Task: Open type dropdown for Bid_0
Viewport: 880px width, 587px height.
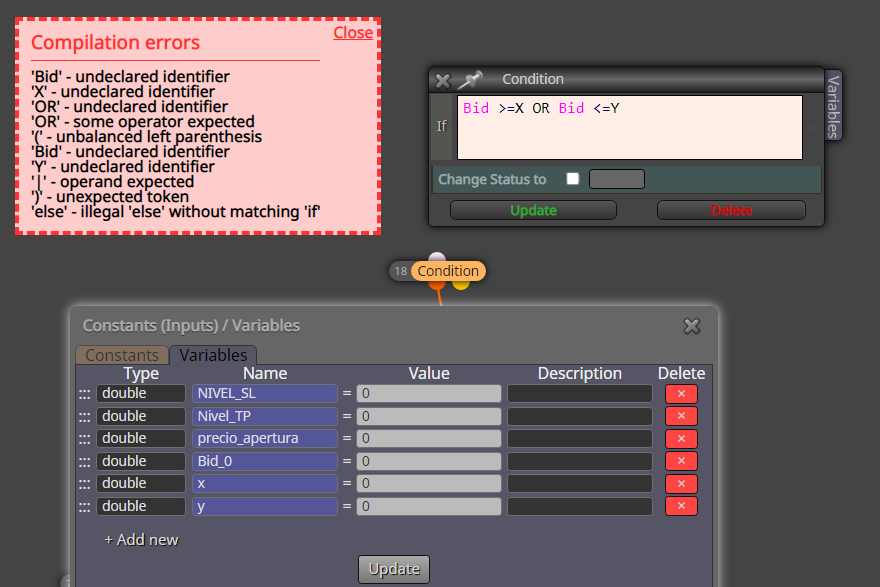Action: 141,461
